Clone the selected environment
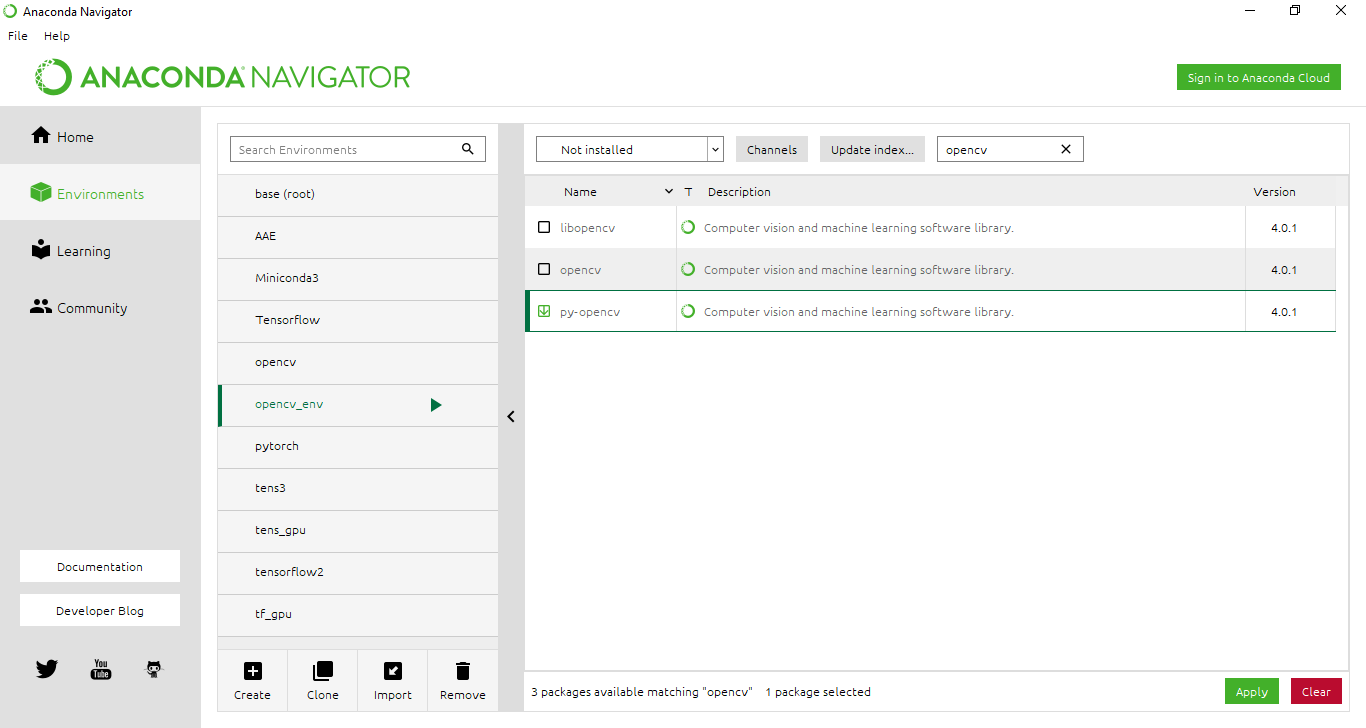 click(x=322, y=680)
